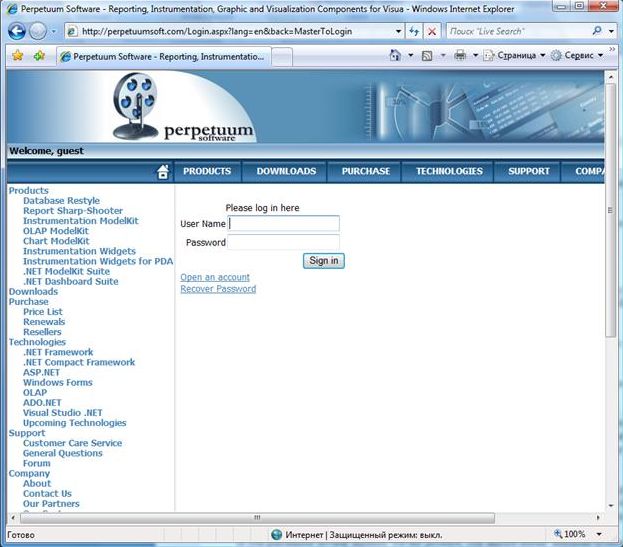Click the RSS feeds toolbar icon
The height and width of the screenshot is (547, 623).
[427, 56]
